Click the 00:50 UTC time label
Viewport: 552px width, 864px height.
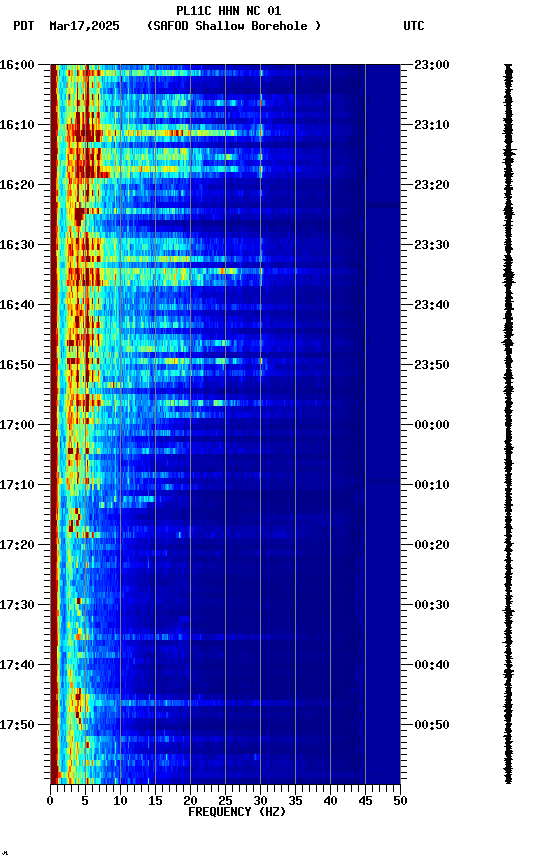[x=432, y=725]
